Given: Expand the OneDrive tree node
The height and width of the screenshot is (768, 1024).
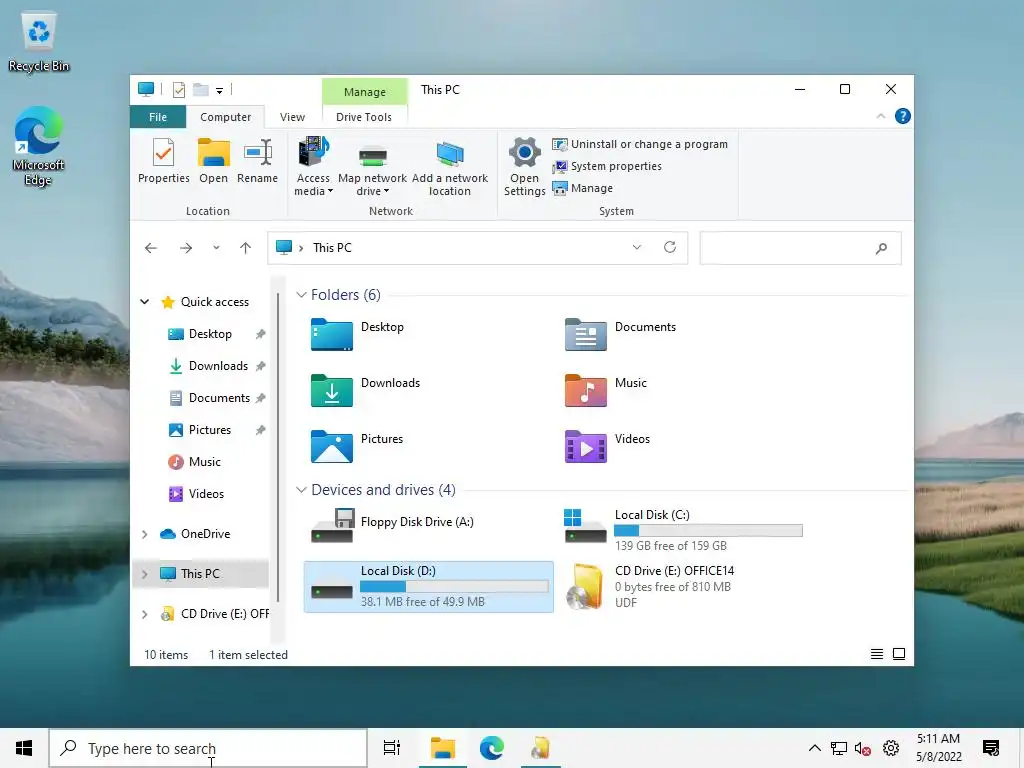Looking at the screenshot, I should tap(144, 534).
